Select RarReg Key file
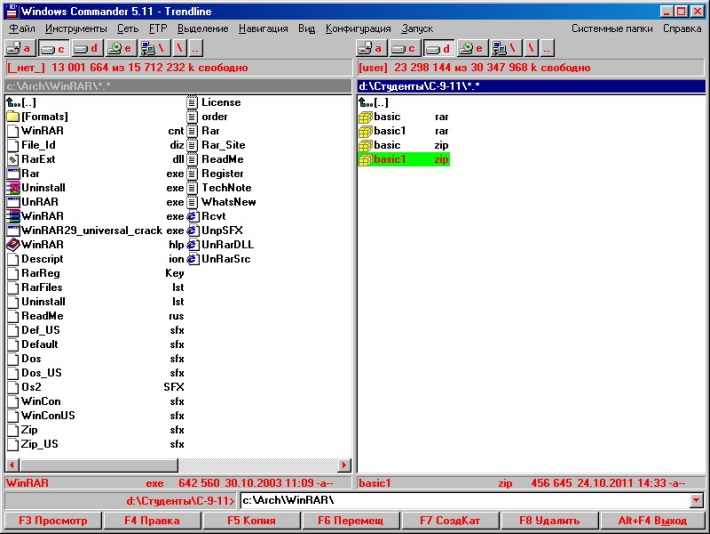 (x=96, y=273)
